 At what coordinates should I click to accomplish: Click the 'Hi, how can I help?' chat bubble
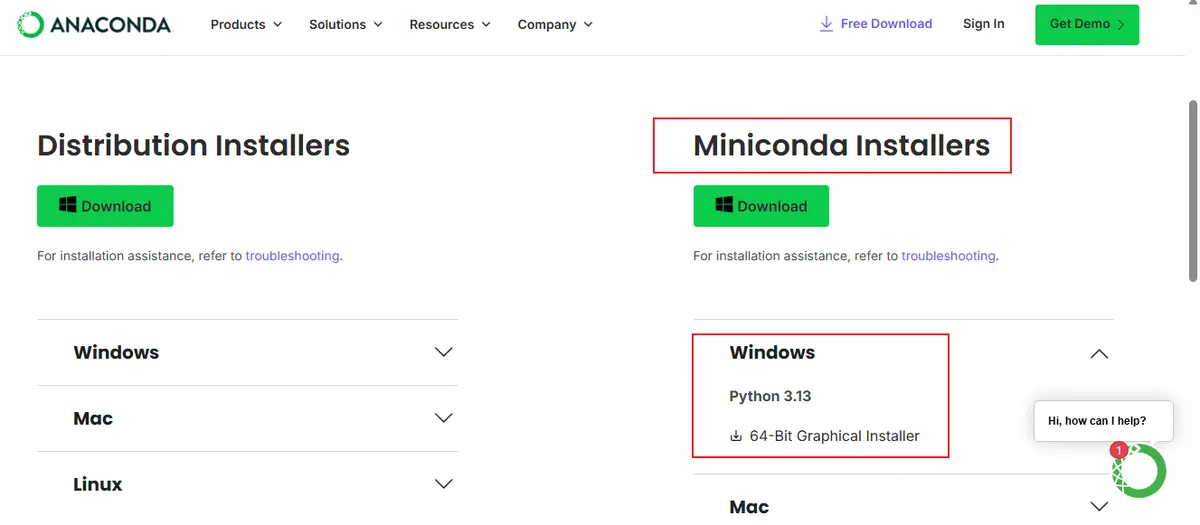(1102, 421)
